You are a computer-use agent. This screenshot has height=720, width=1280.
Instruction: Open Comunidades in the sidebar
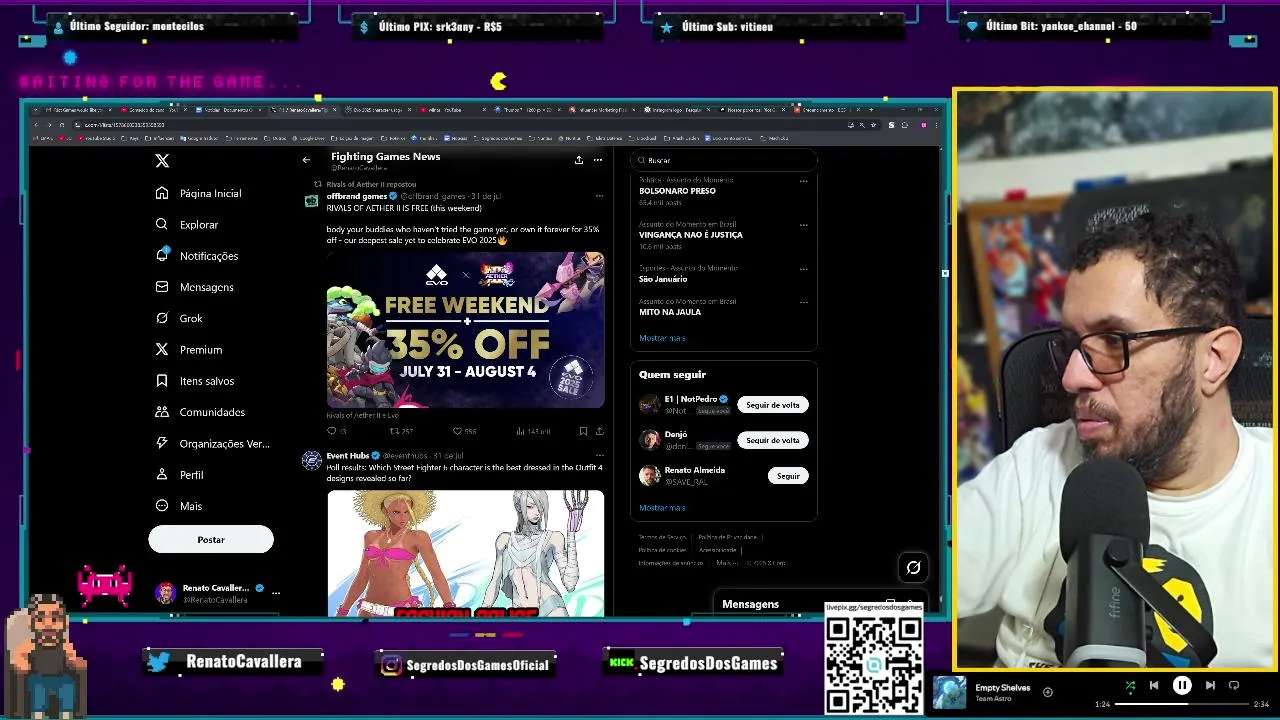[x=200, y=412]
